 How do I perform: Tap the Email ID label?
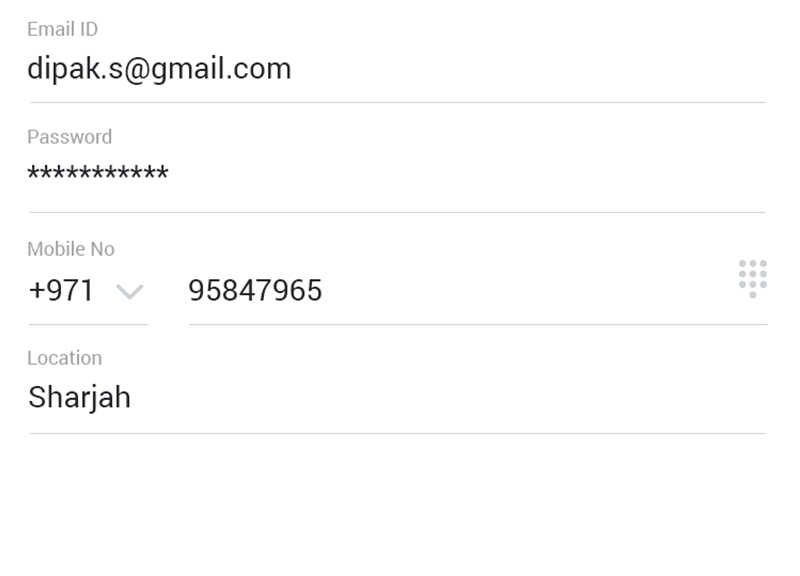point(62,29)
